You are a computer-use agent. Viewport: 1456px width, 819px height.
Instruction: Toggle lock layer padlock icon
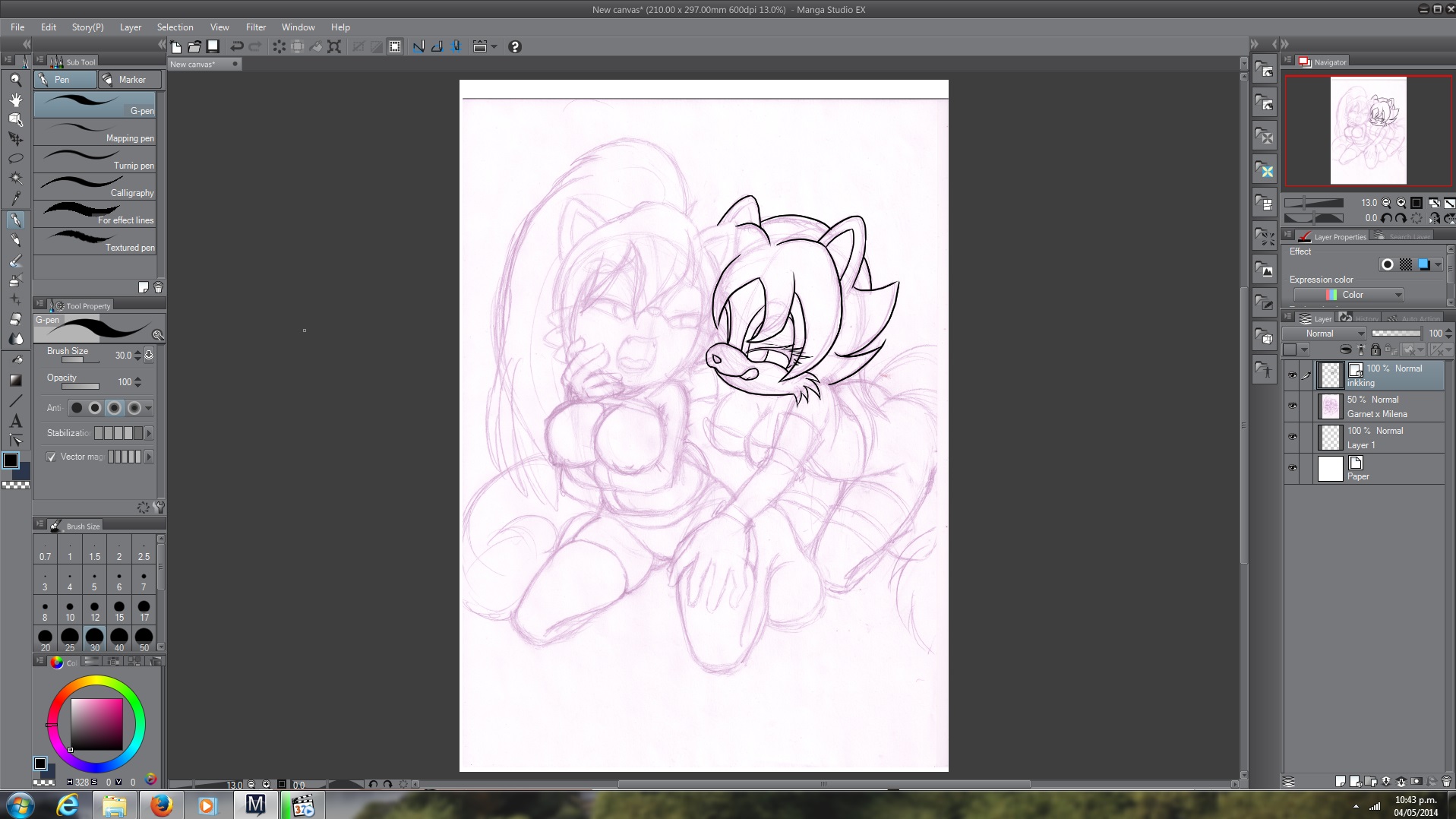(x=1375, y=349)
